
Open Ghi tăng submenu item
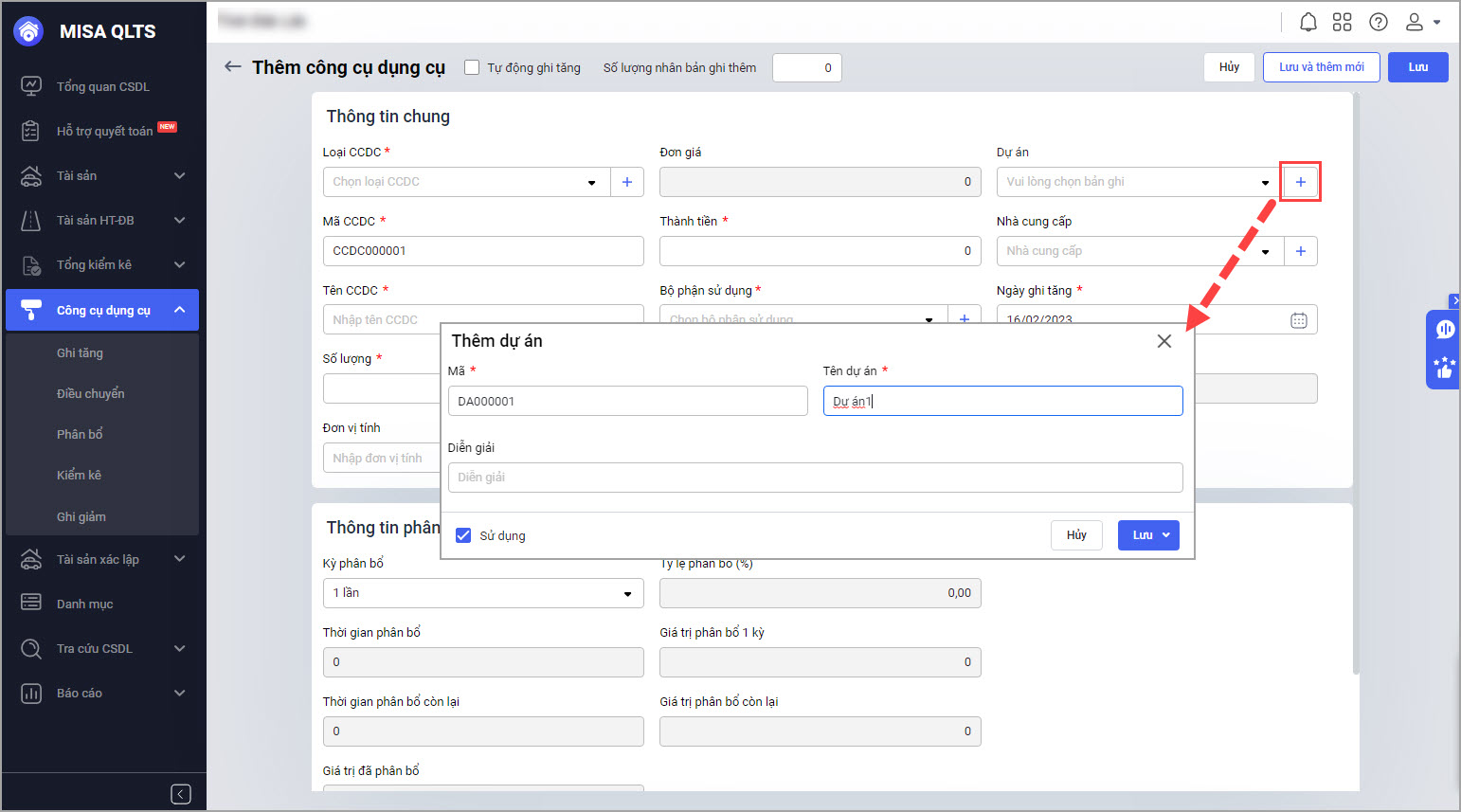80,352
